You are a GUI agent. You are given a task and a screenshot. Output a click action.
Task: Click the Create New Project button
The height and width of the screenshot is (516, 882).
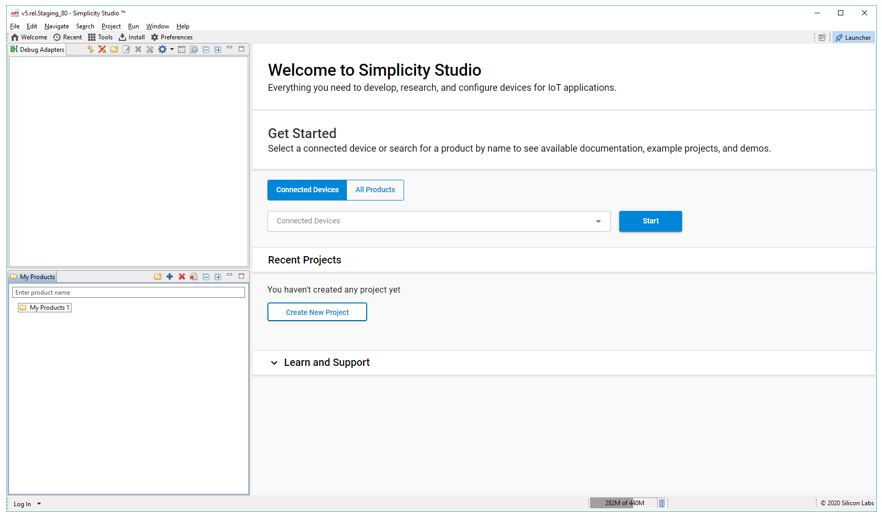click(317, 312)
